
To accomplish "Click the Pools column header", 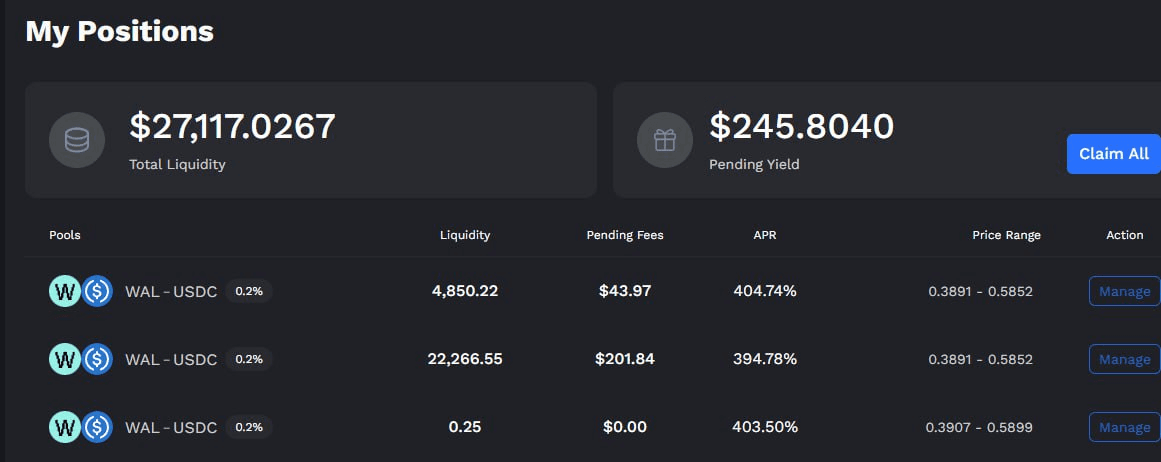I will tap(65, 235).
